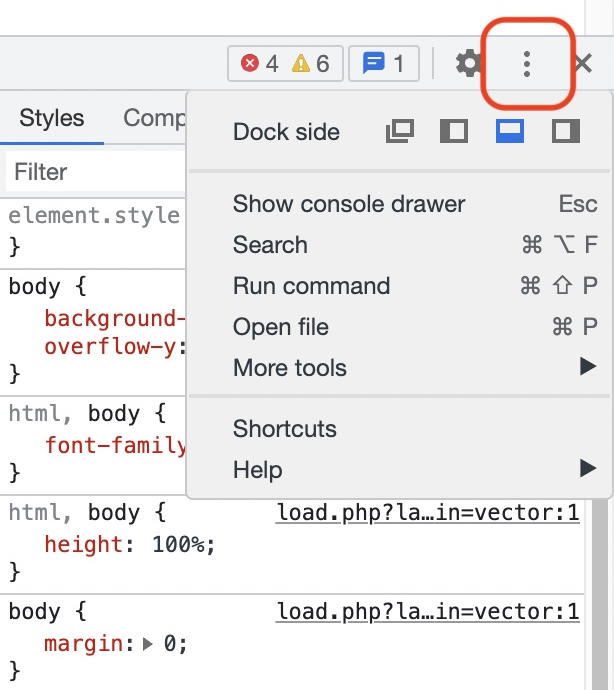Expand the More tools submenu

tap(400, 367)
